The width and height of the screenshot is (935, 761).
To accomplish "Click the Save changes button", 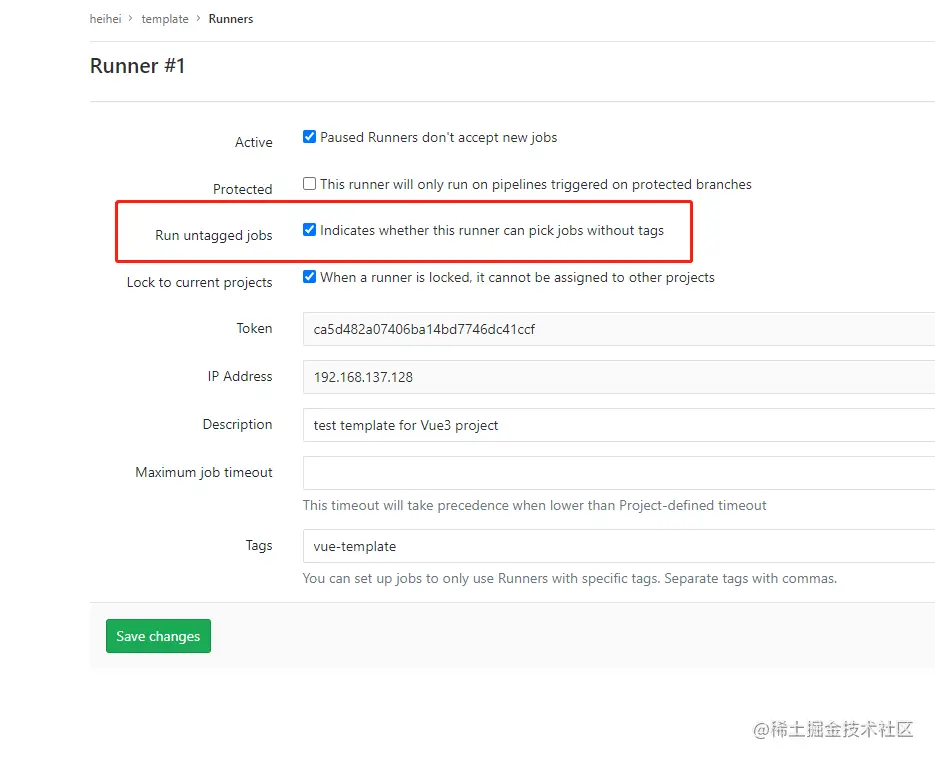I will 158,636.
